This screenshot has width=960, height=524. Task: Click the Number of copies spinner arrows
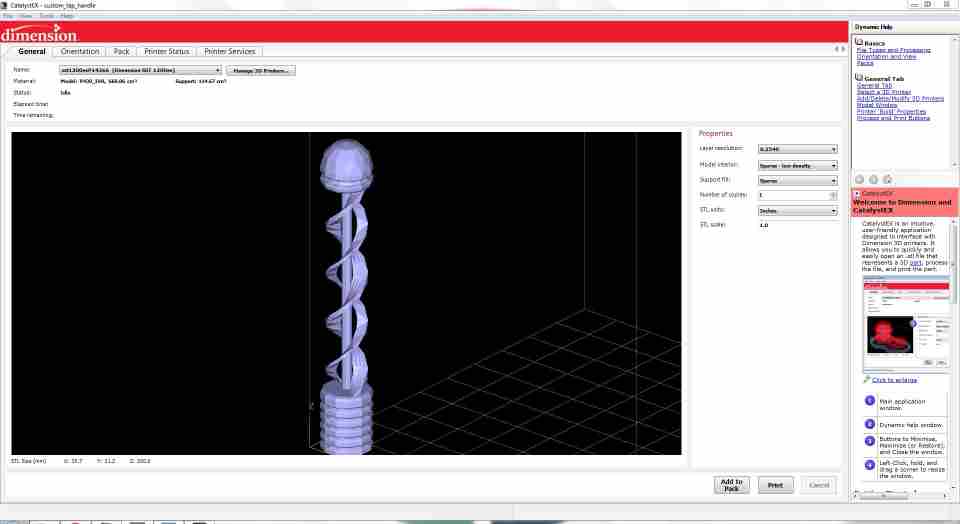(833, 195)
